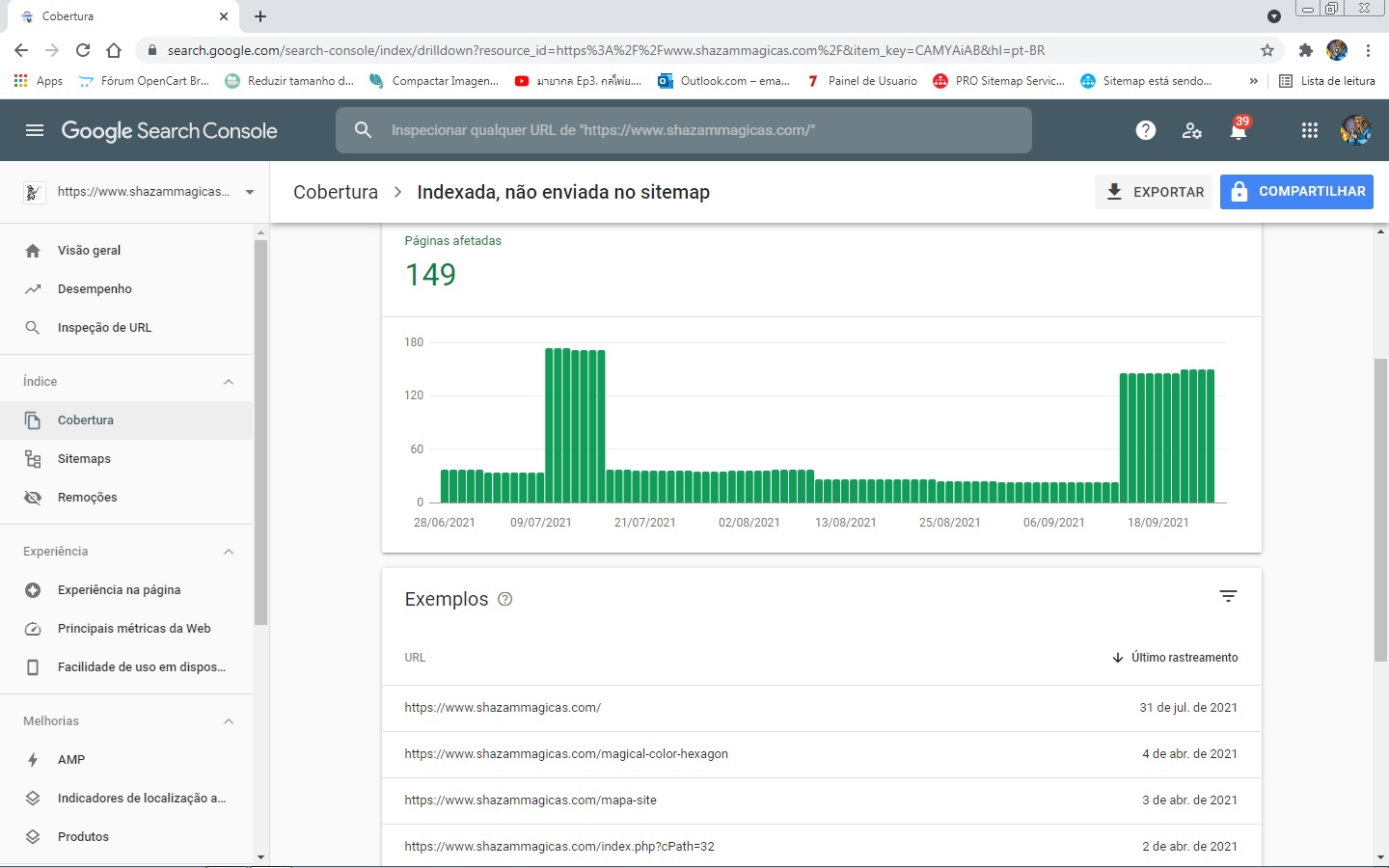This screenshot has width=1389, height=868.
Task: Click the search magnifier icon in URL inspection bar
Action: pyautogui.click(x=363, y=130)
